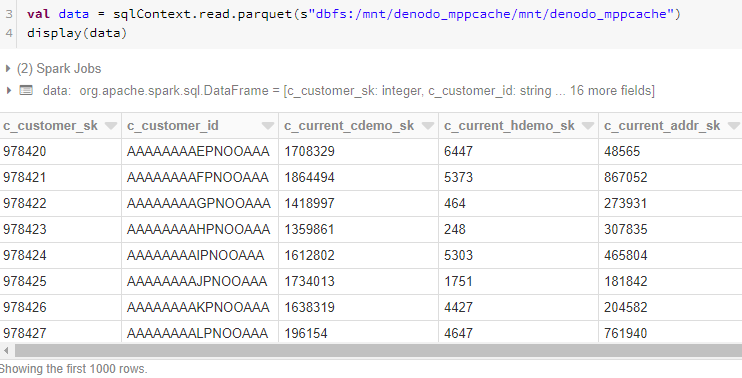Click cdemo value 1864494
The height and width of the screenshot is (378, 742).
309,177
